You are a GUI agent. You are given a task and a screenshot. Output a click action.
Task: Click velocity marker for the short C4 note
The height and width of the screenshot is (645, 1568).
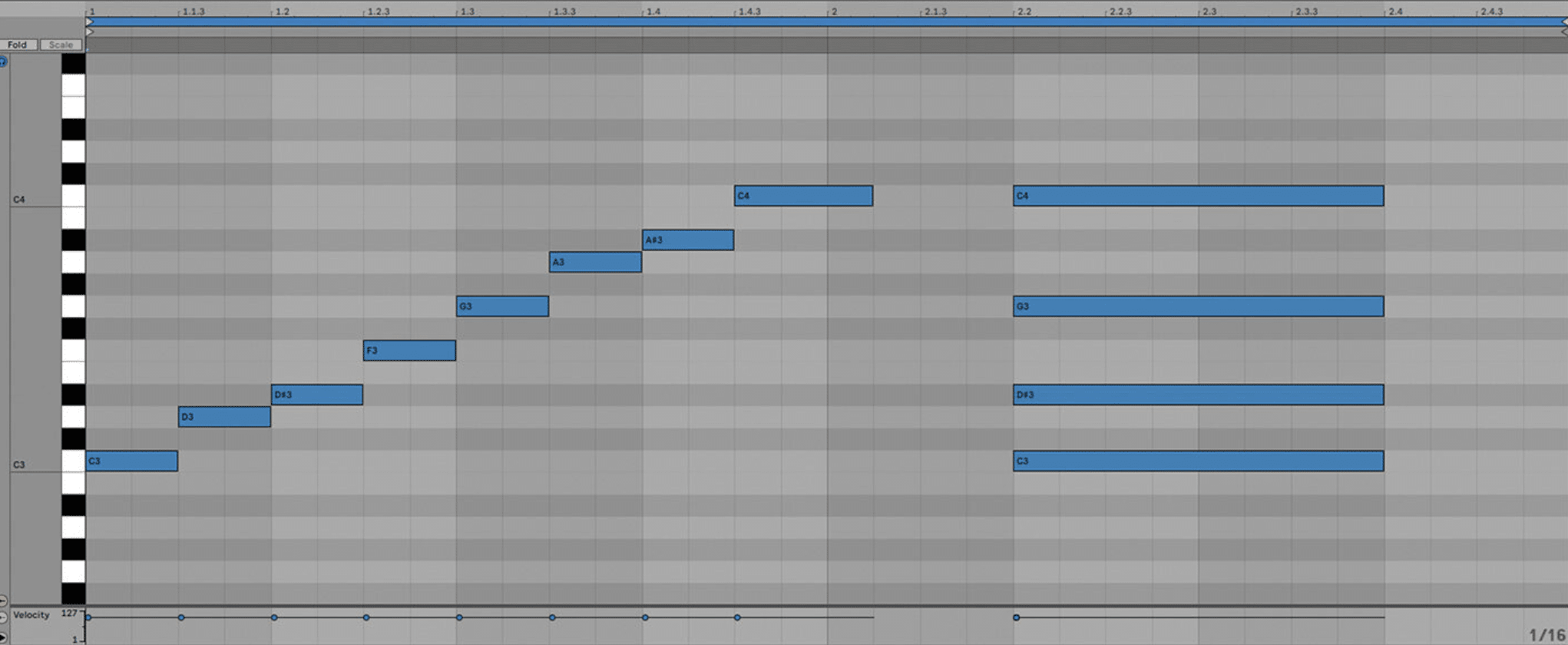(737, 617)
